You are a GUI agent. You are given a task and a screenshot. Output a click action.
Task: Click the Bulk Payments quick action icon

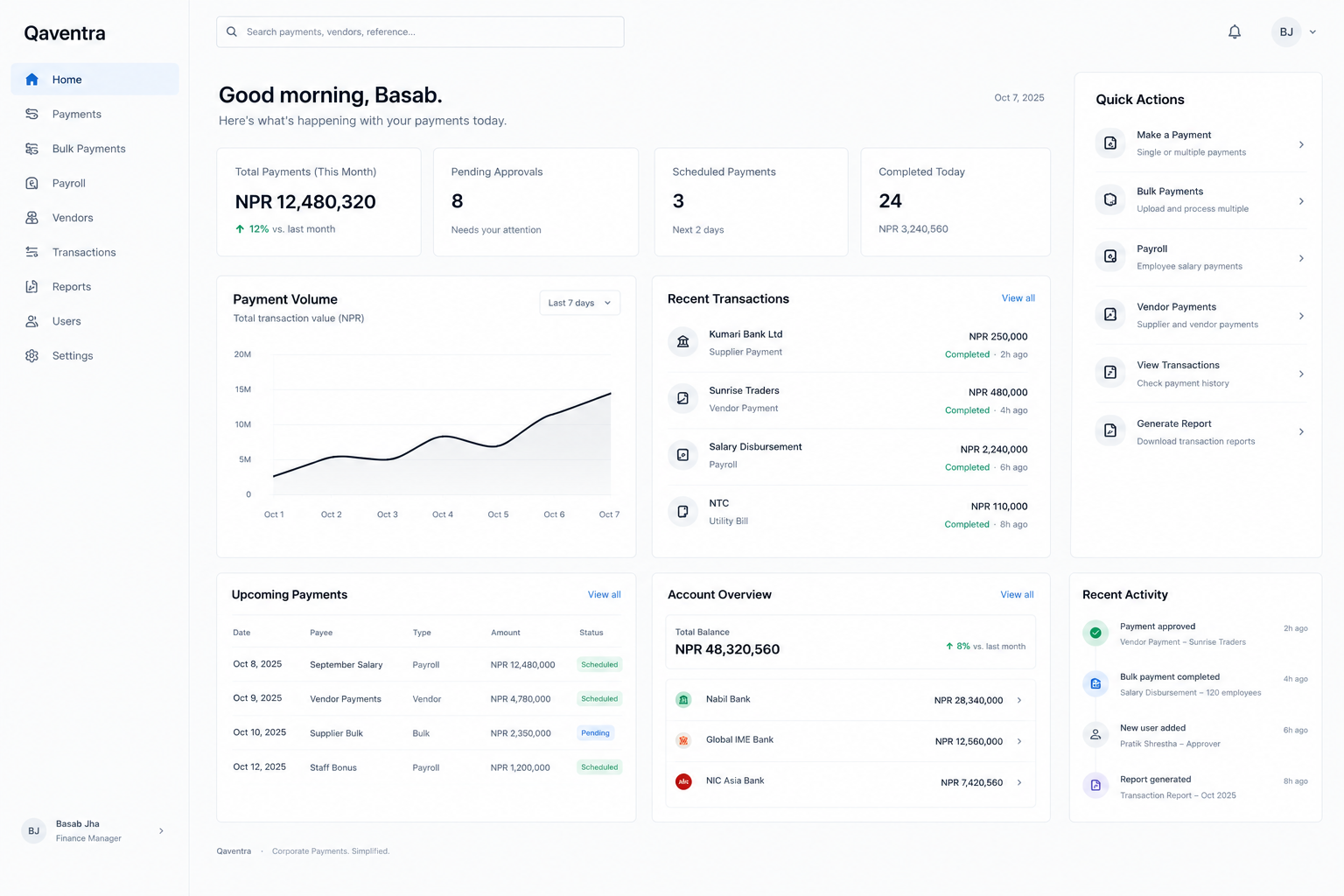(x=1110, y=199)
